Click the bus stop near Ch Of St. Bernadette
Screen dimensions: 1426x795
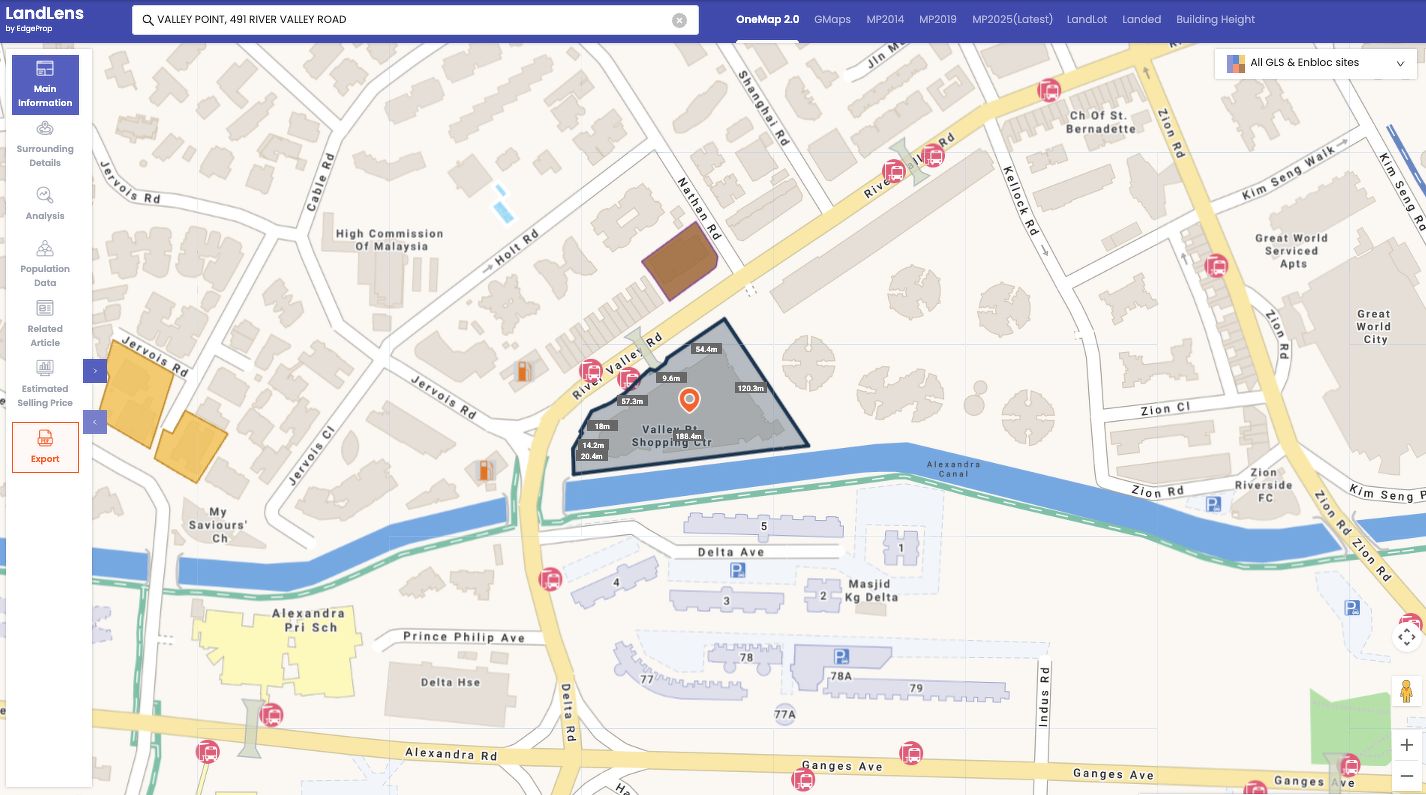point(1048,90)
